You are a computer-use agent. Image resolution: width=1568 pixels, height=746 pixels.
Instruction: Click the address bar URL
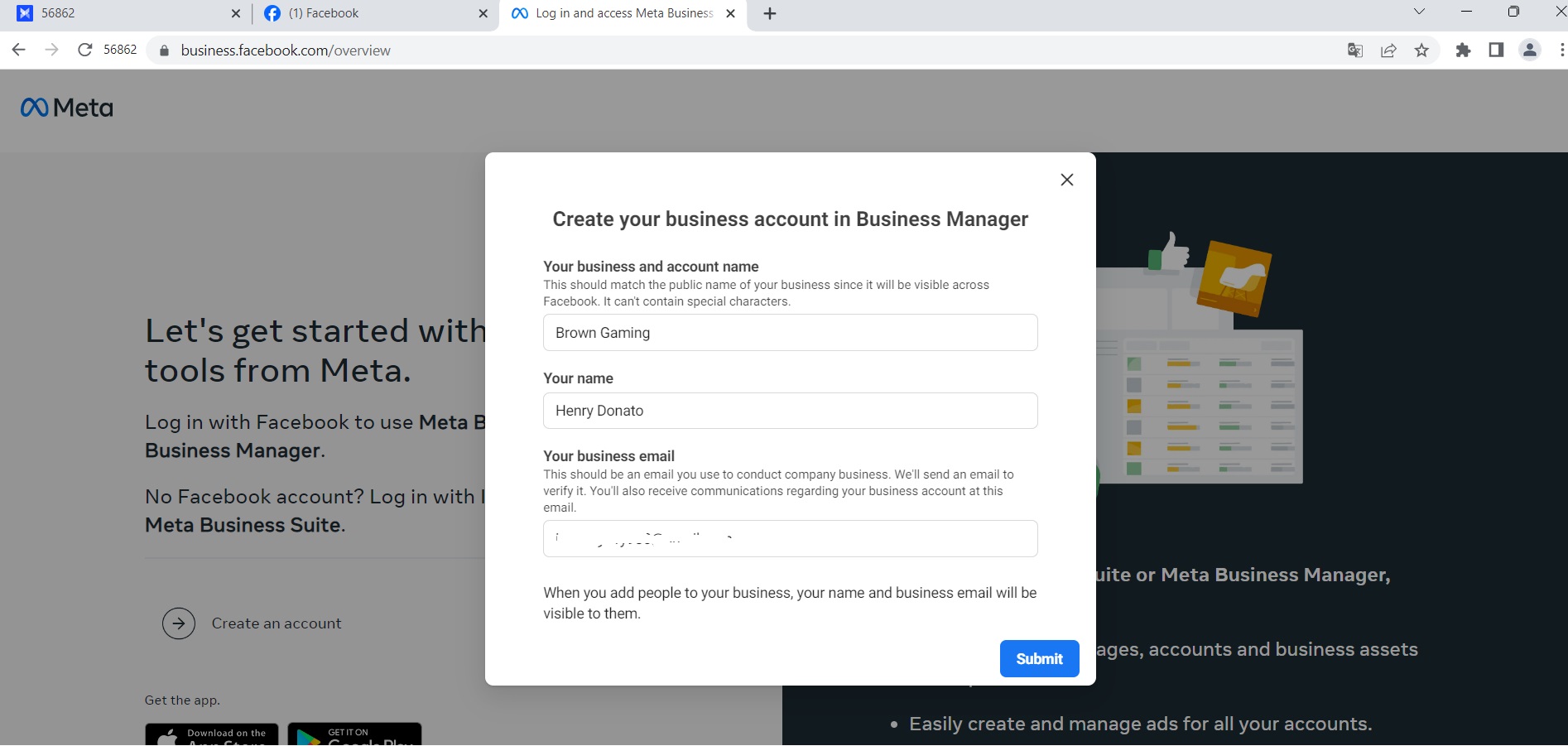pos(286,51)
